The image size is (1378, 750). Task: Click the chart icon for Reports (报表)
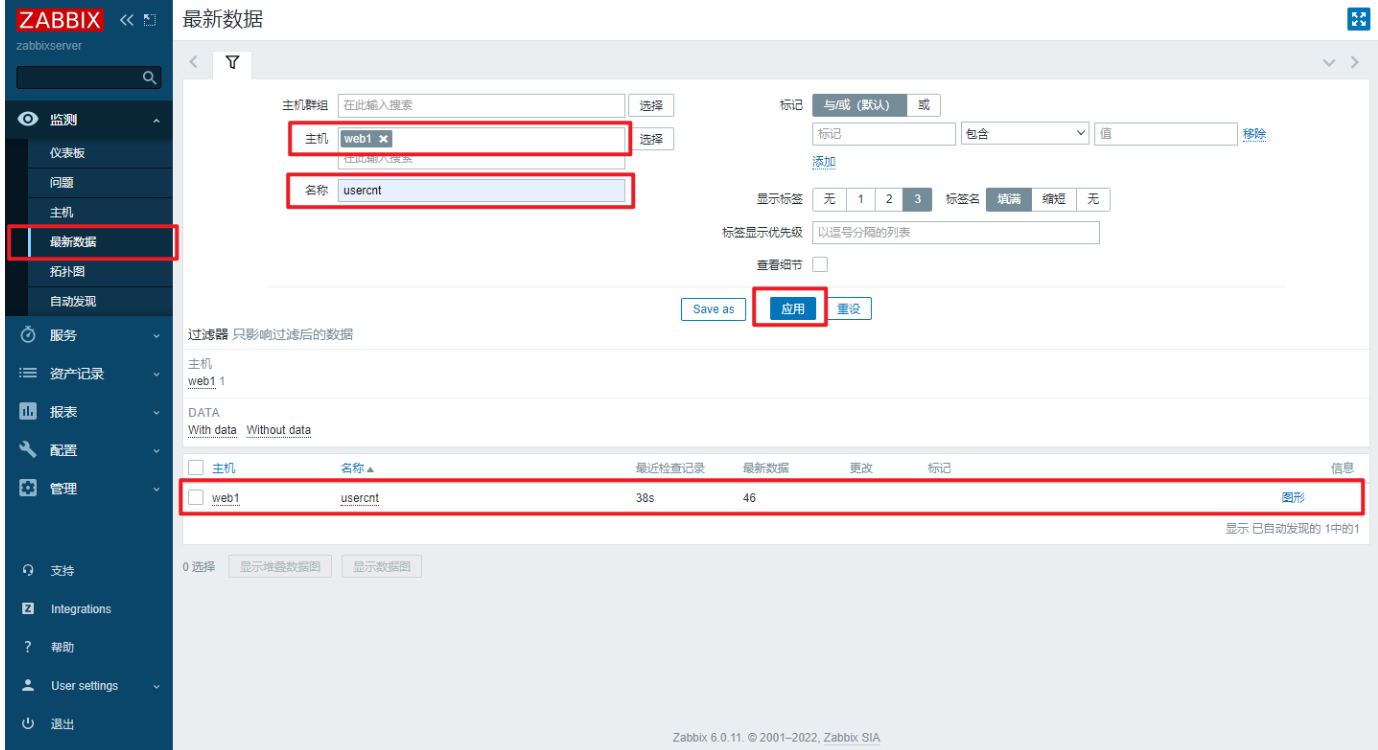tap(29, 411)
